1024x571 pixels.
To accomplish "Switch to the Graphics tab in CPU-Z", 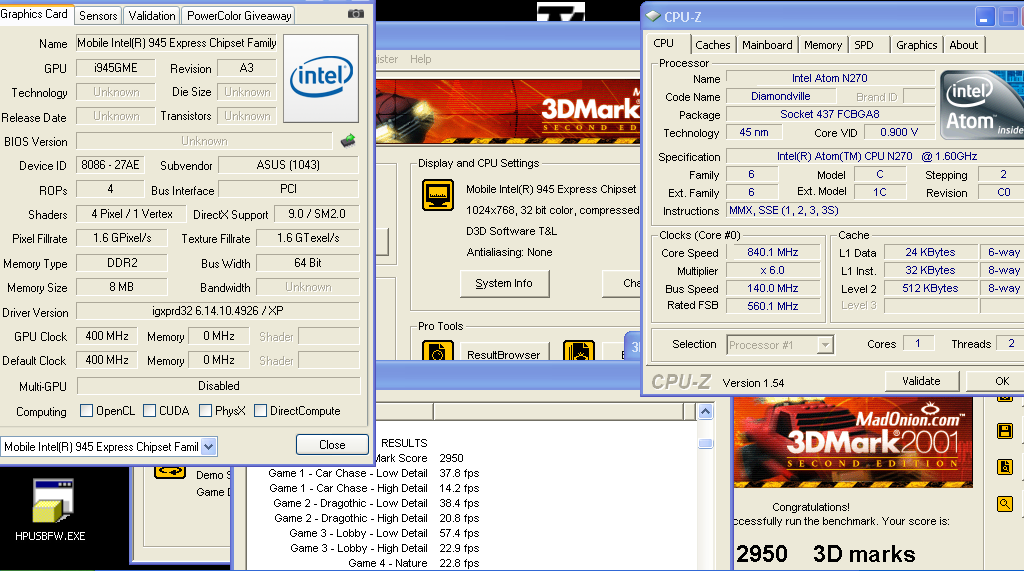I will 916,44.
